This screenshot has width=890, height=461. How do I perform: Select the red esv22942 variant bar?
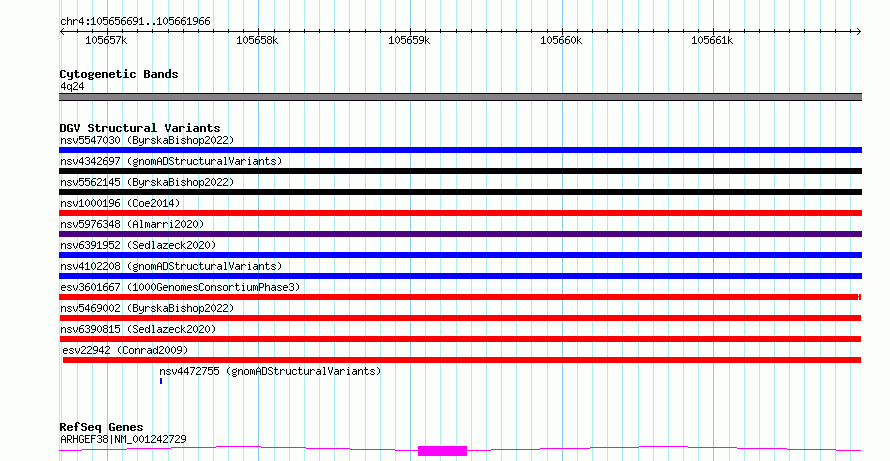click(x=461, y=360)
